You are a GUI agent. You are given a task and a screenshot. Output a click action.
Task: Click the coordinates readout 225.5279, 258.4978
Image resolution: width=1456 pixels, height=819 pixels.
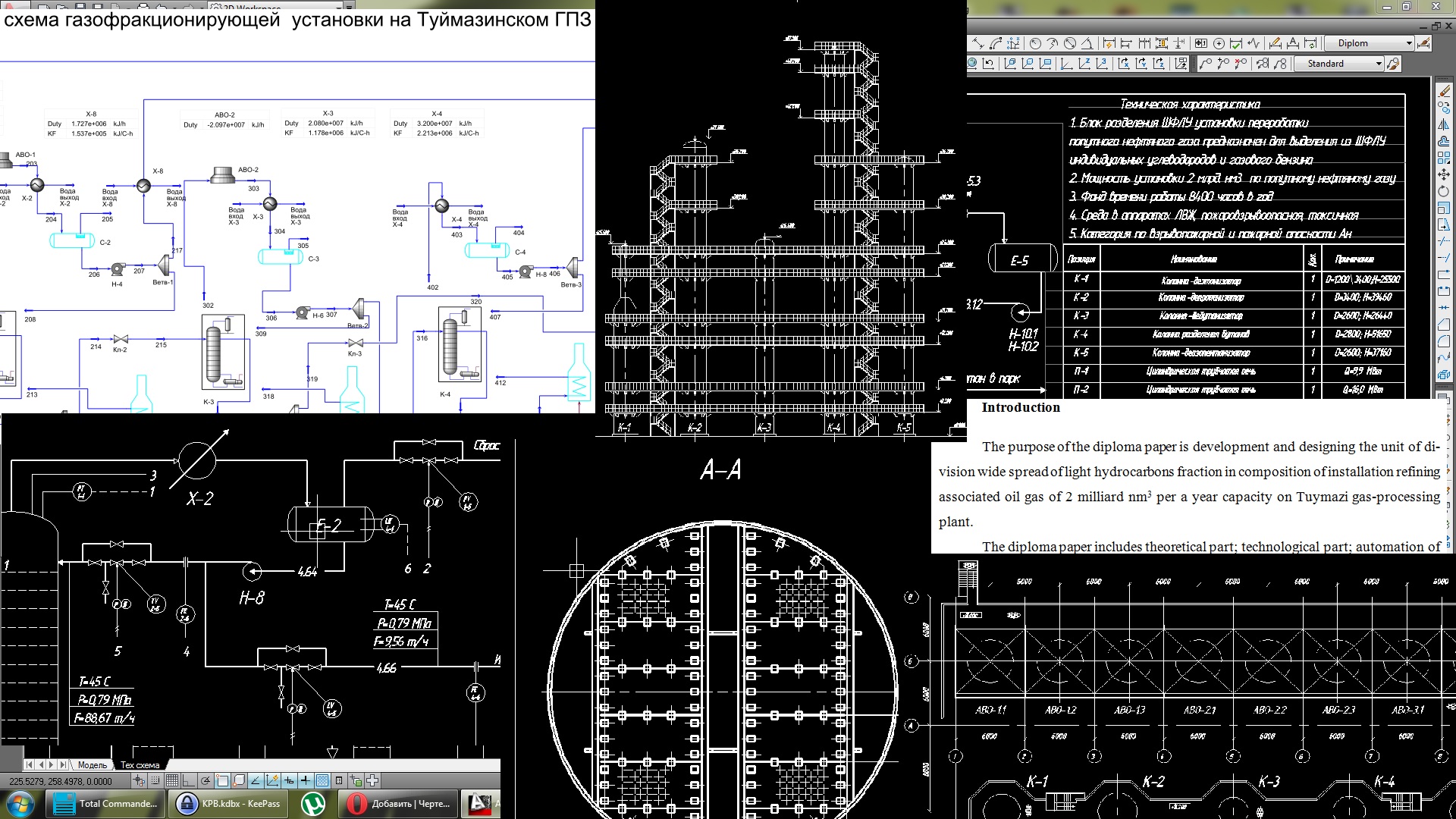61,781
